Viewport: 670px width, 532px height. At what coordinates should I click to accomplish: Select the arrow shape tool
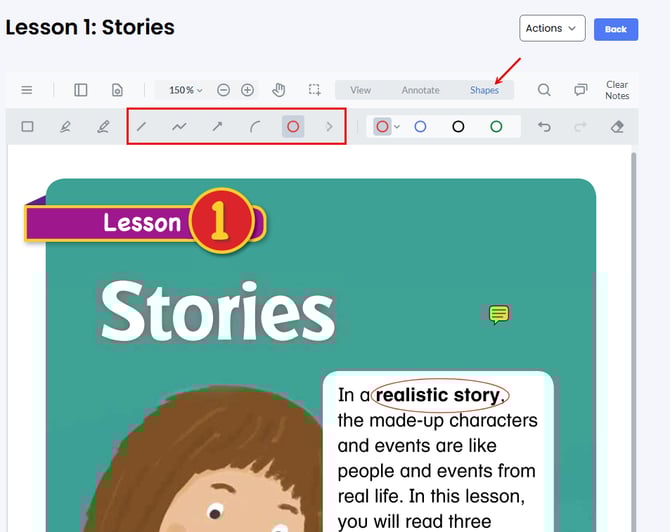[x=217, y=127]
